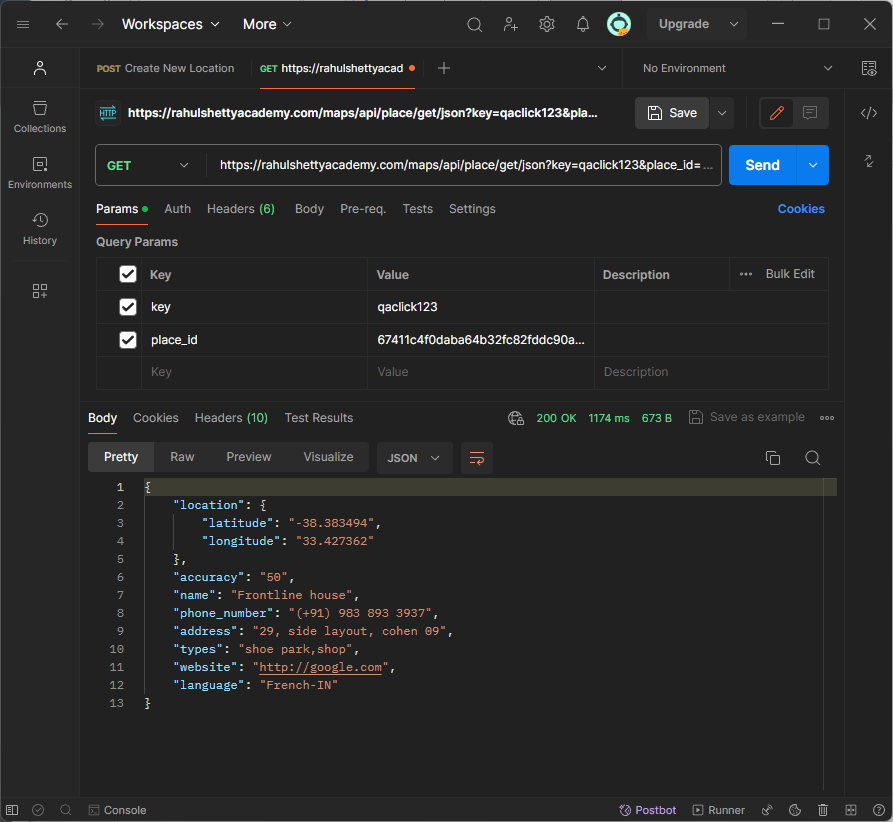The image size is (893, 822).
Task: Switch to the 'Create New Location' tab
Action: pyautogui.click(x=165, y=68)
